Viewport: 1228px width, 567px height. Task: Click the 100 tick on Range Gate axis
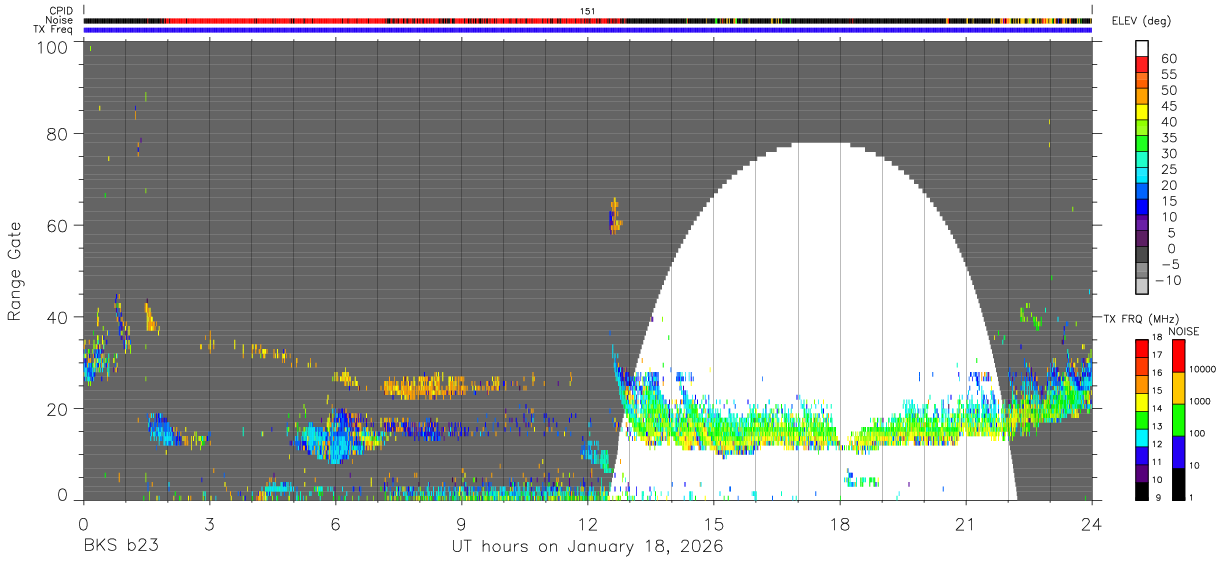click(x=52, y=46)
